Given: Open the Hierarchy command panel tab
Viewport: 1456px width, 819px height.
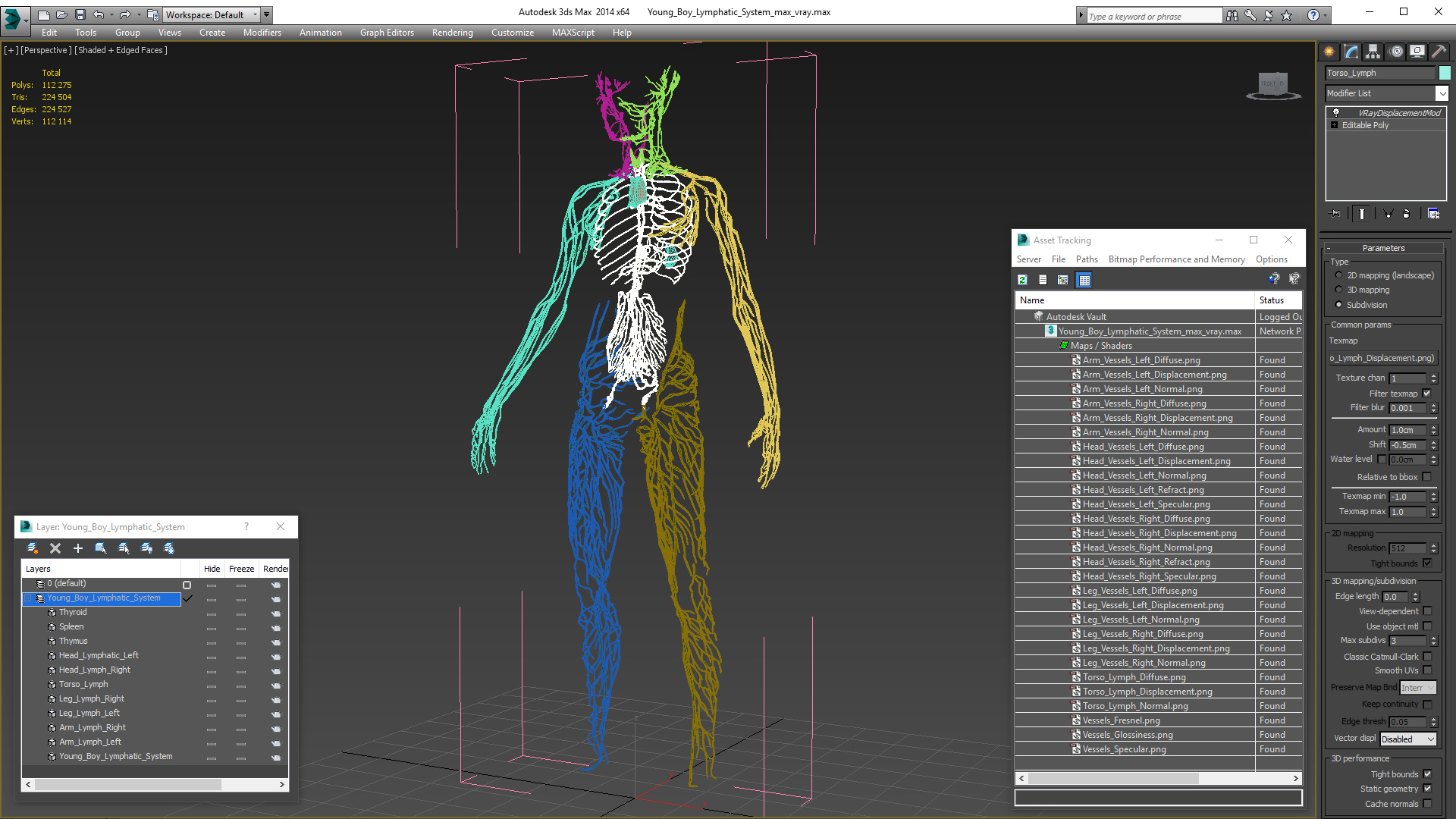Looking at the screenshot, I should tap(1373, 52).
